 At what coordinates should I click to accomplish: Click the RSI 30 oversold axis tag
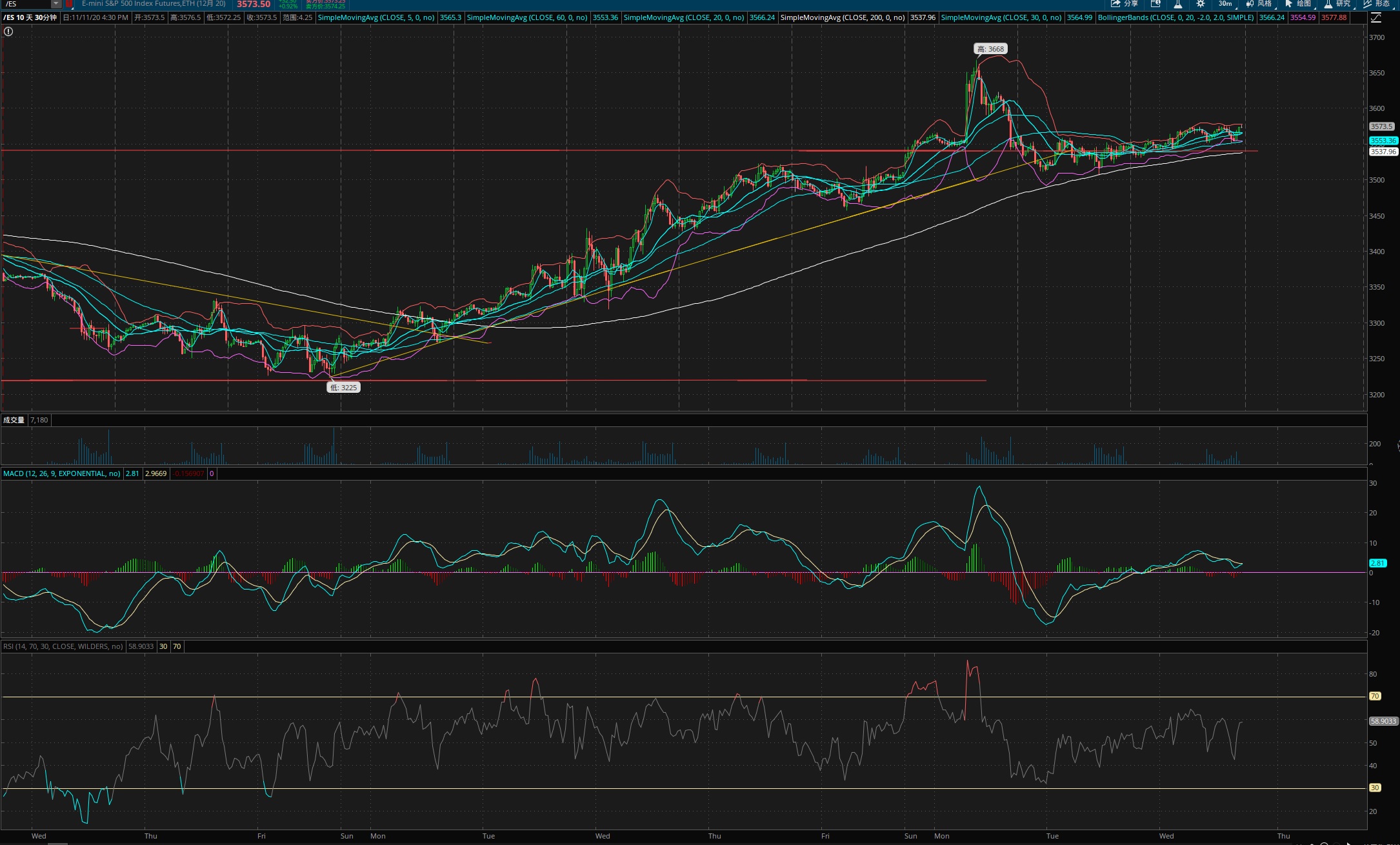[1375, 788]
